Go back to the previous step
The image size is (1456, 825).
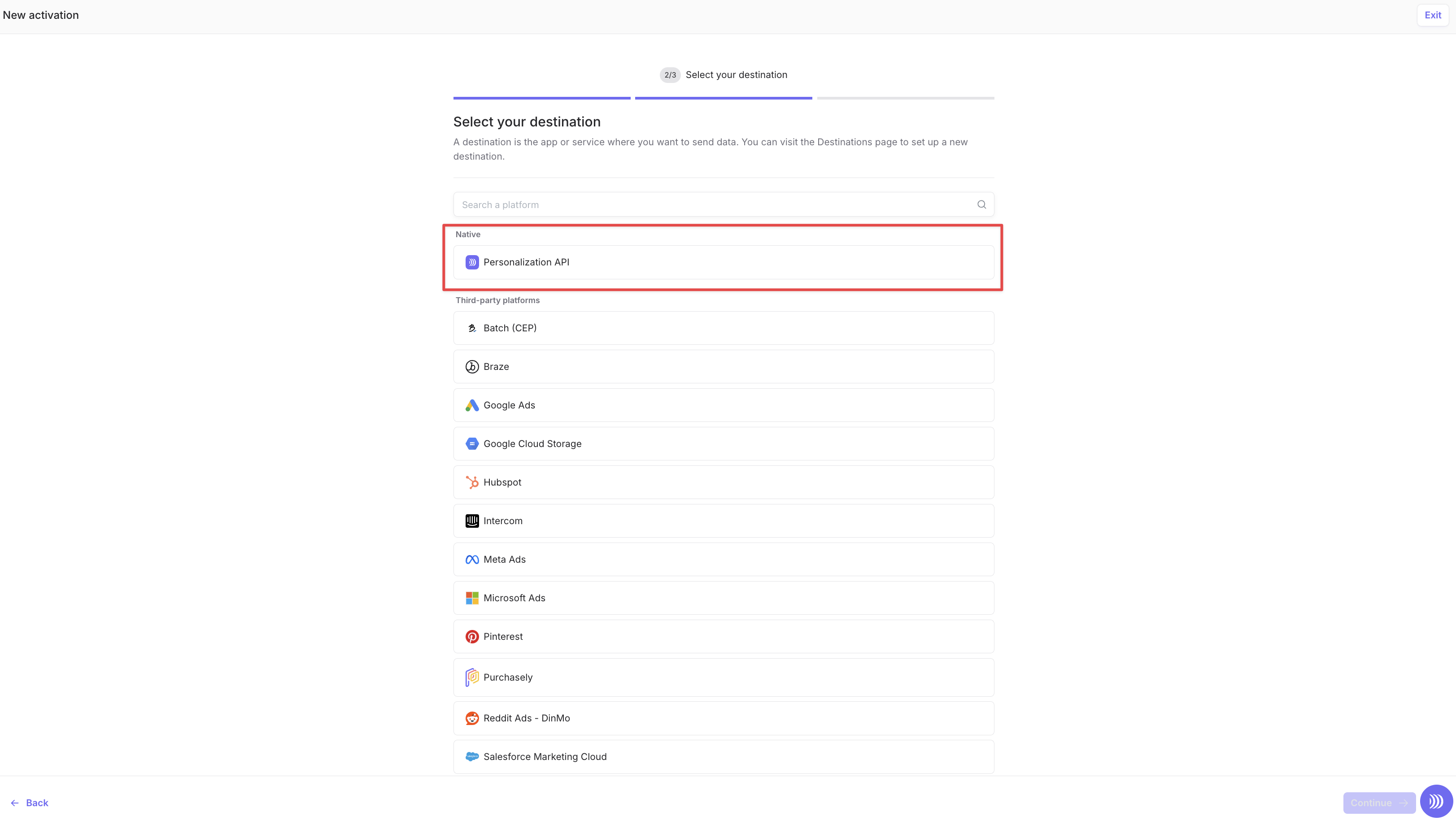click(30, 803)
